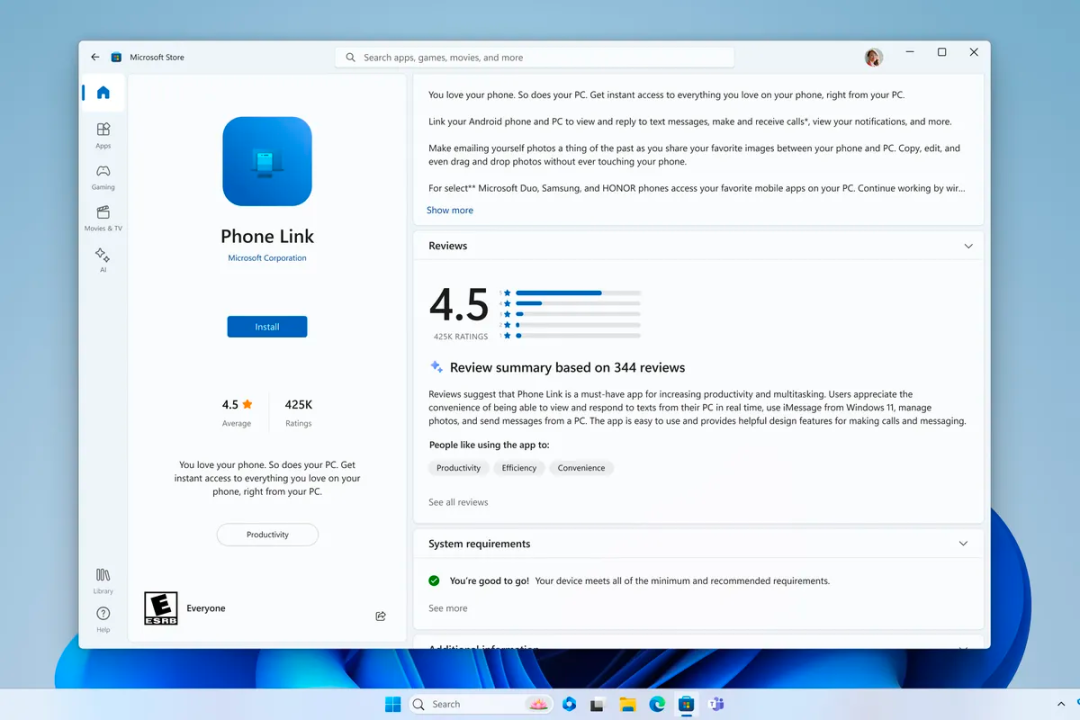Launch Copilot from the taskbar
1080x720 pixels.
[569, 704]
